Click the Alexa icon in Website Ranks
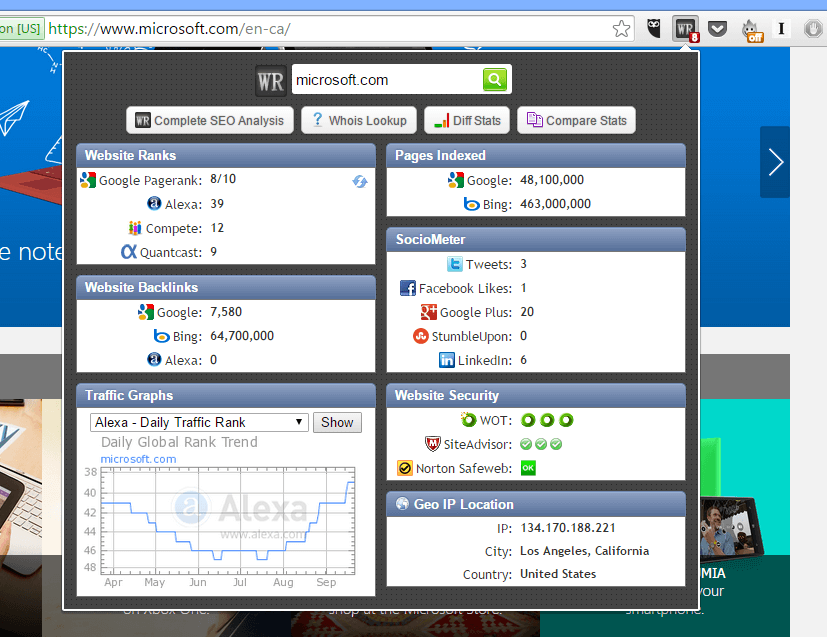The width and height of the screenshot is (827, 637). (x=154, y=204)
